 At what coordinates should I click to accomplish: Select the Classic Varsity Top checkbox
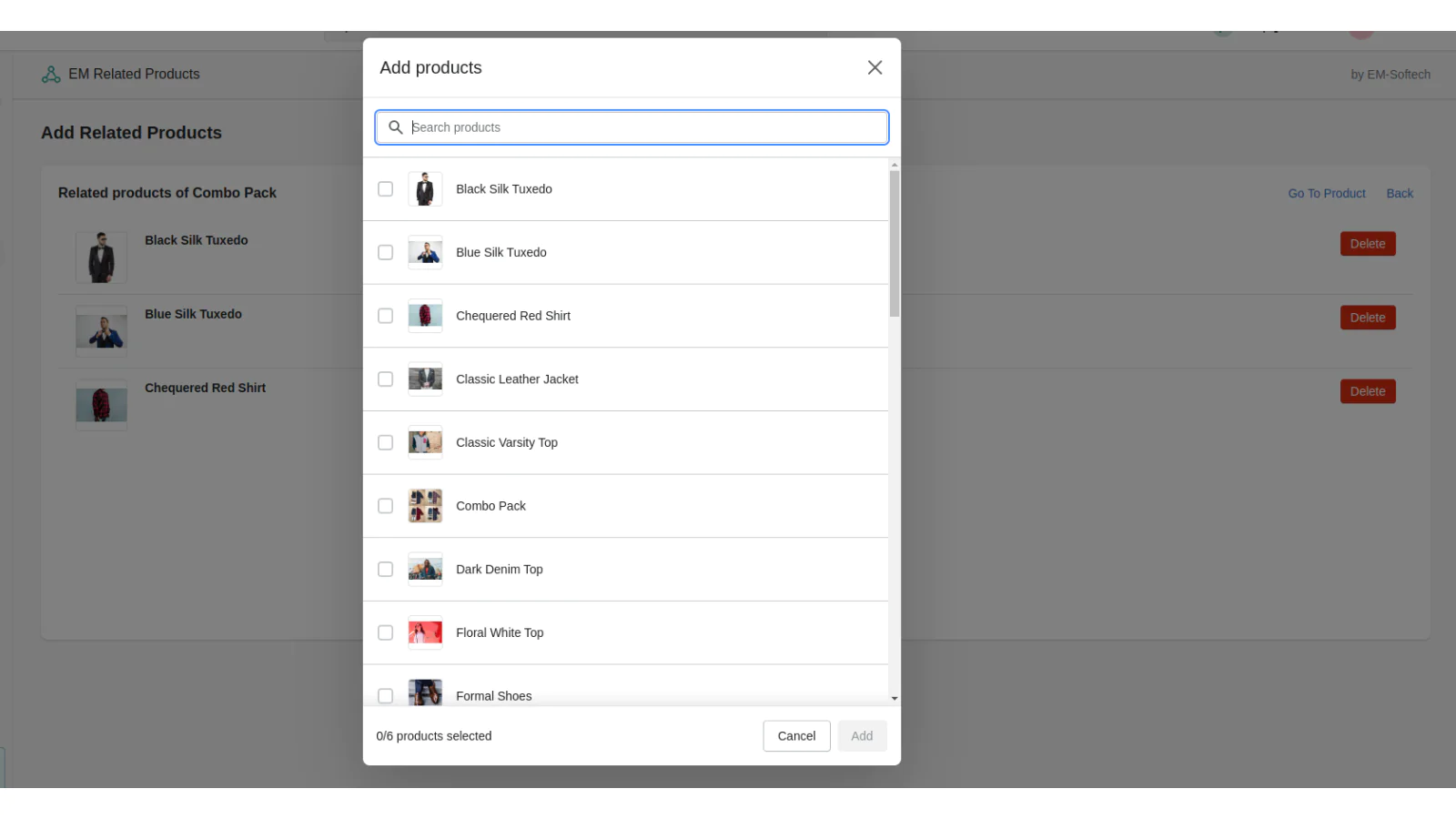[386, 443]
